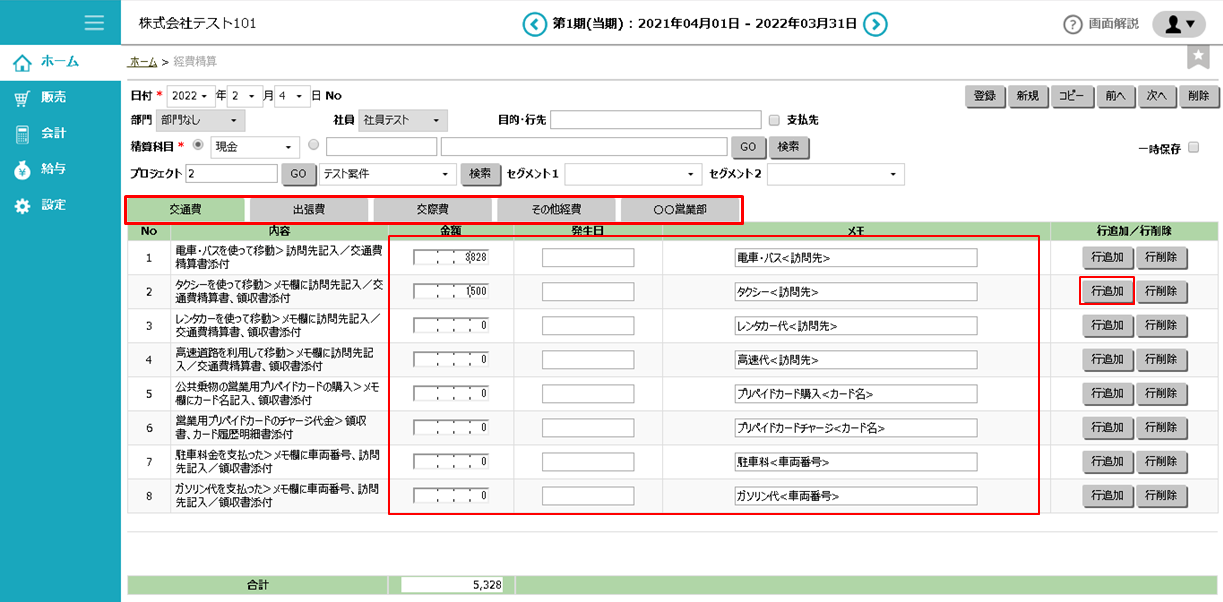The height and width of the screenshot is (602, 1223).
Task: Expand the セグメント1 dropdown
Action: [630, 174]
